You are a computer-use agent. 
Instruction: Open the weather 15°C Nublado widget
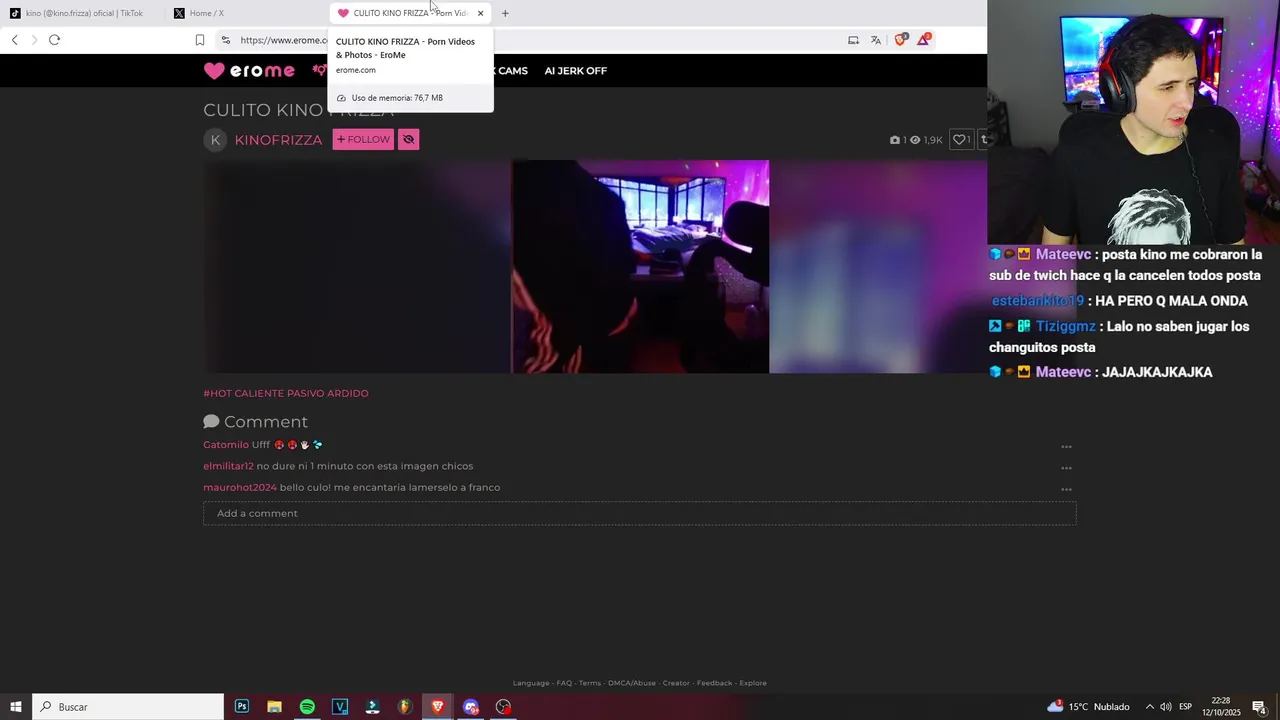click(x=1088, y=707)
